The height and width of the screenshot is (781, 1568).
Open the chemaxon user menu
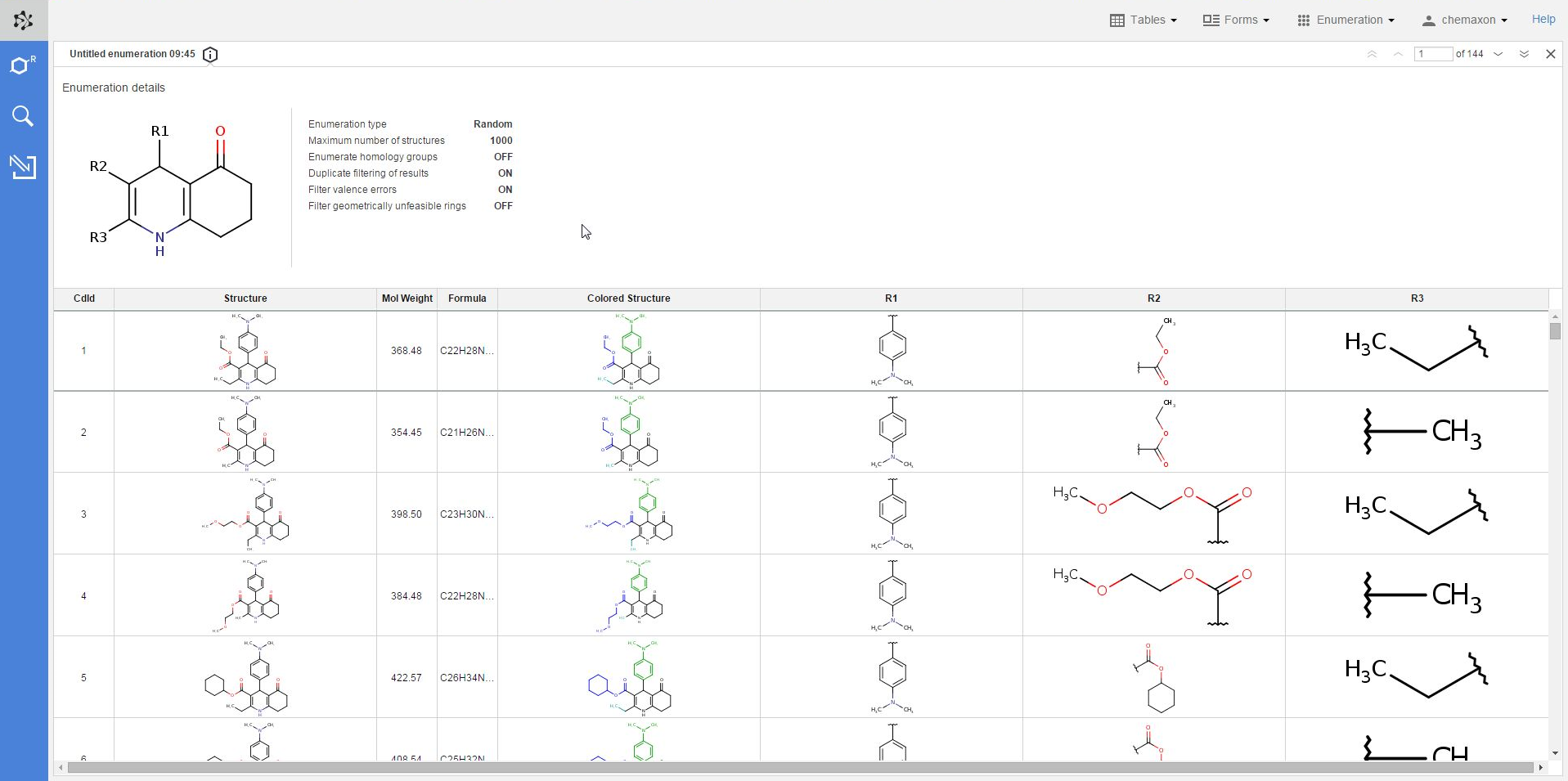point(1465,20)
